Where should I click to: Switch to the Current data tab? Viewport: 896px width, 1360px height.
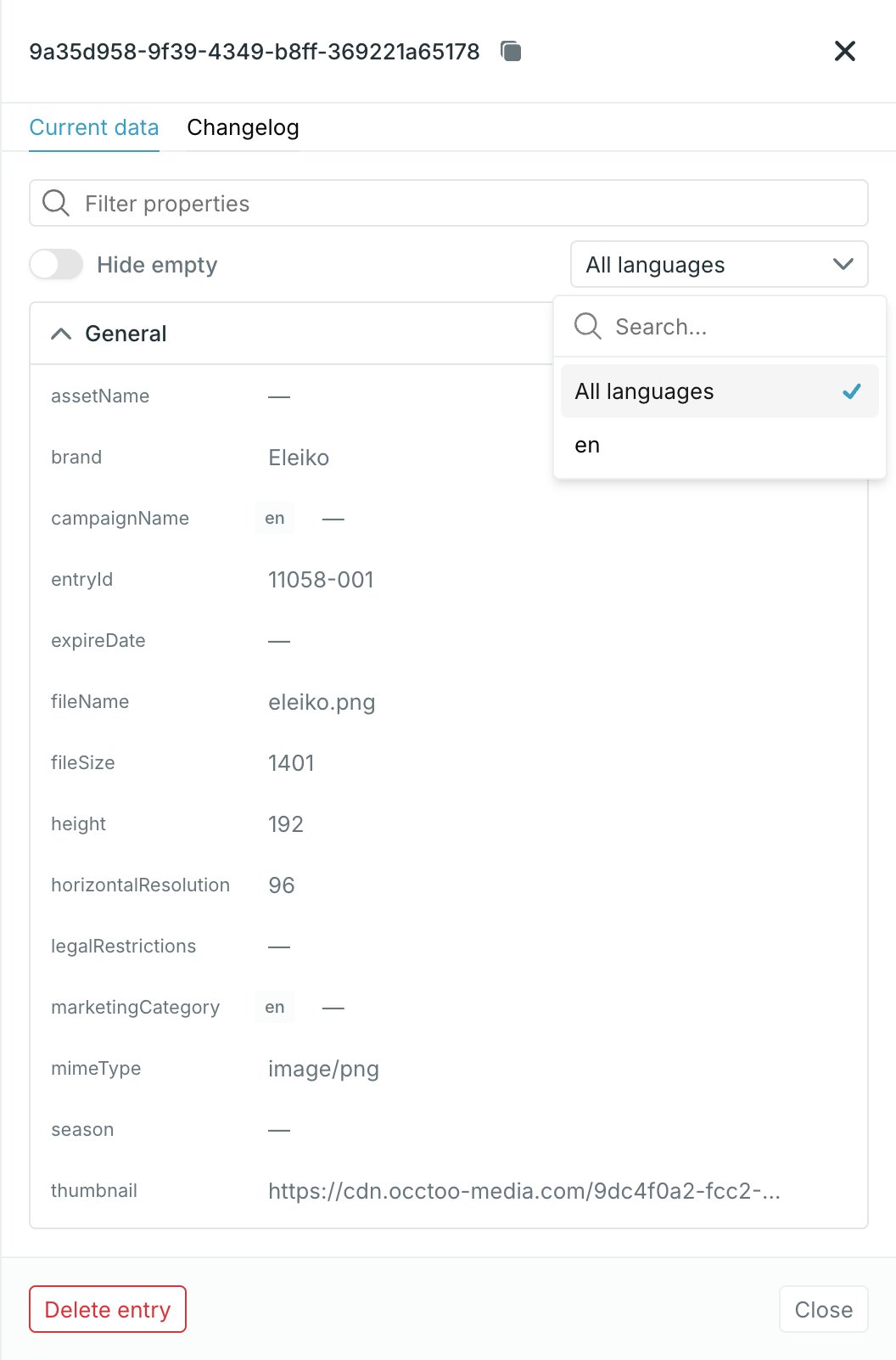point(94,127)
